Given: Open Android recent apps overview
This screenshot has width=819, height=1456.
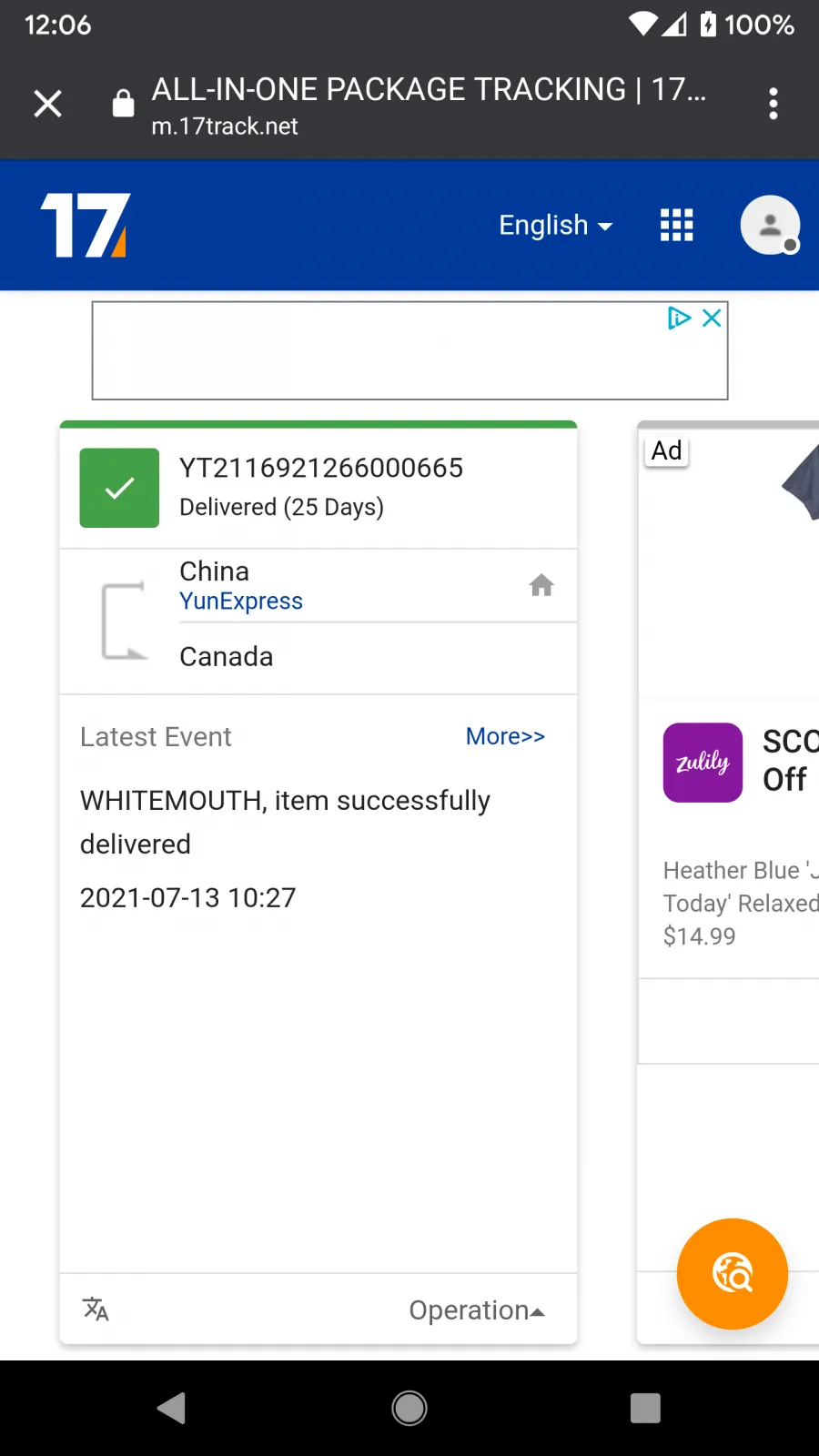Looking at the screenshot, I should 645,1408.
